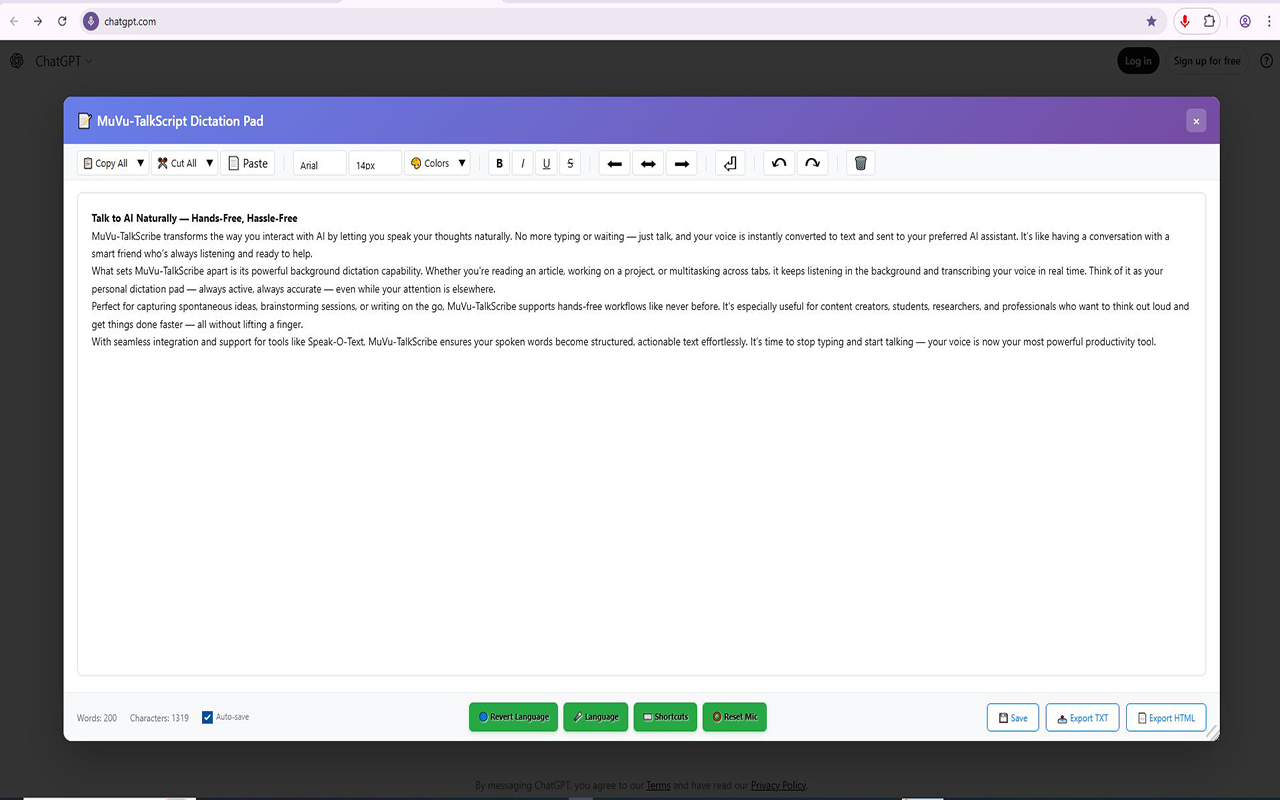Reload the chatgpt.com page
This screenshot has height=800, width=1280.
tap(62, 21)
